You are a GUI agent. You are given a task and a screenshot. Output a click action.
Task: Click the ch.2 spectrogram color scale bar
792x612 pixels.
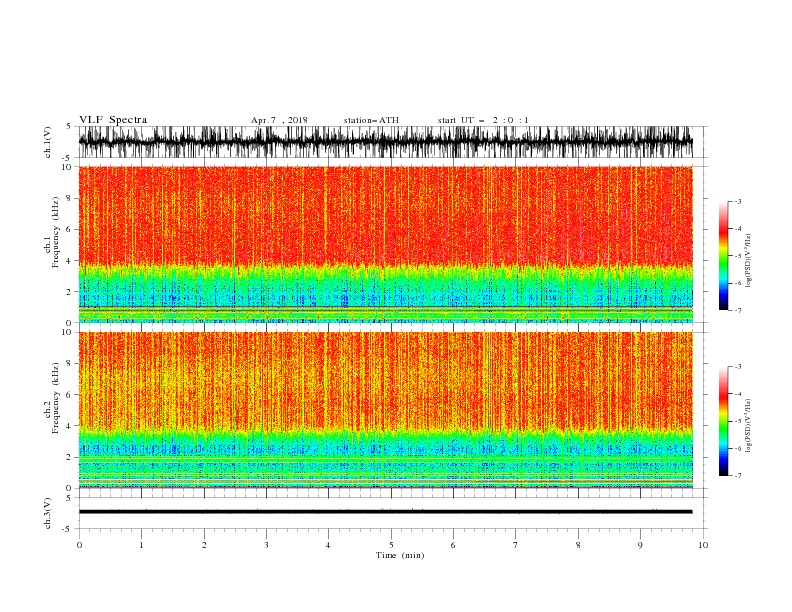723,421
